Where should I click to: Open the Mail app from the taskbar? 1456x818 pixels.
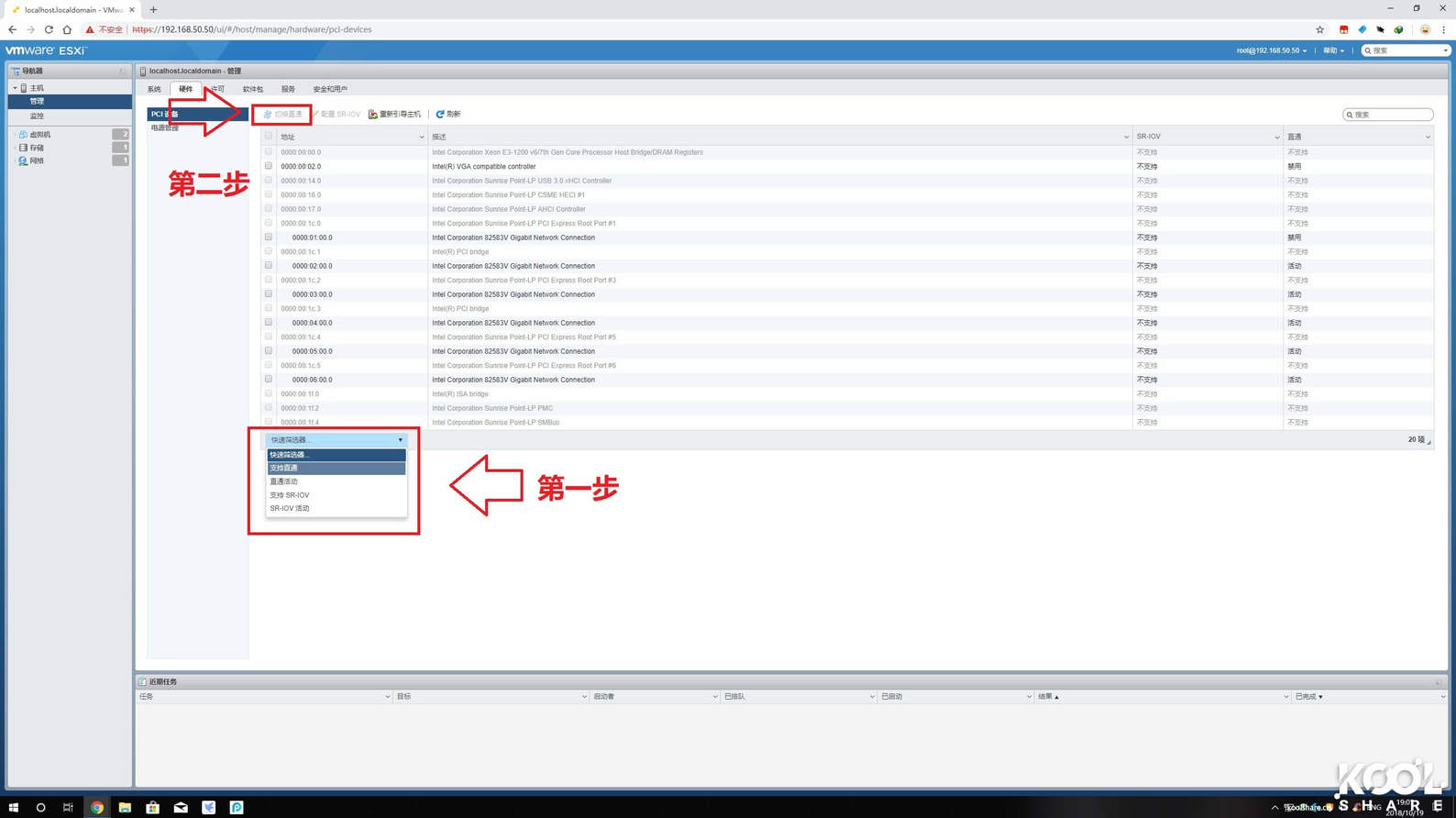coord(181,807)
